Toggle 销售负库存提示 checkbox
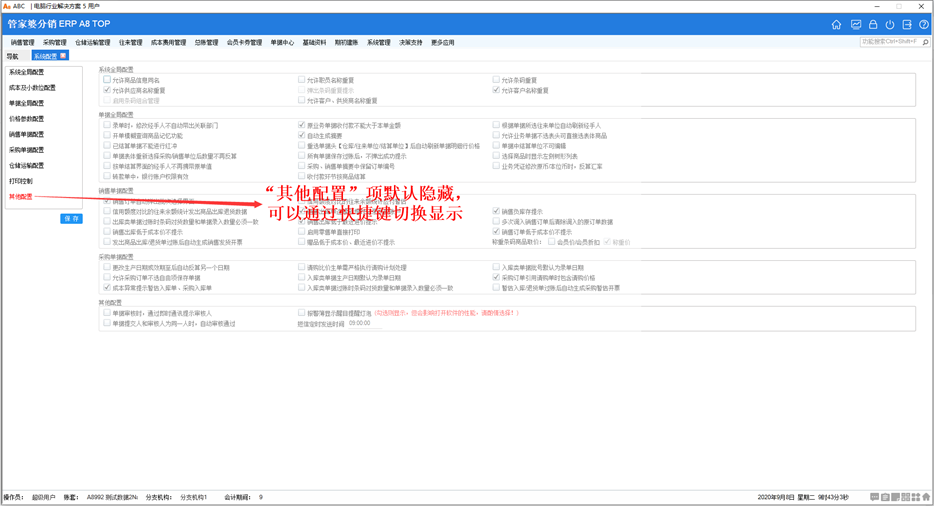 [496, 211]
